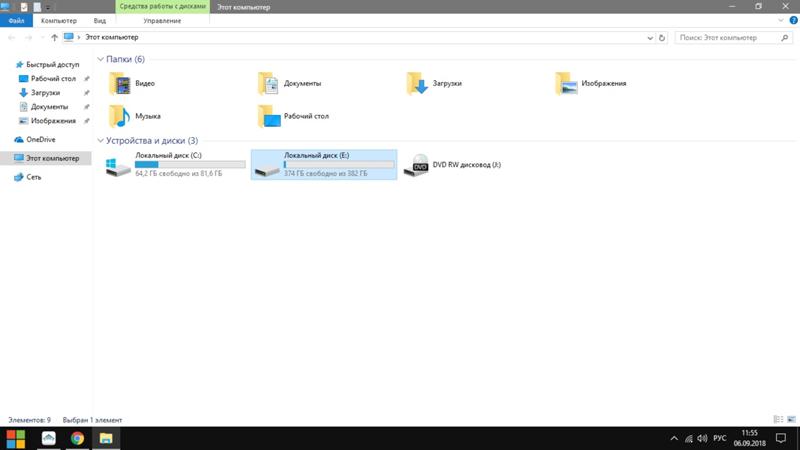800x450 pixels.
Task: Switch to large icons view layout
Action: pos(791,419)
